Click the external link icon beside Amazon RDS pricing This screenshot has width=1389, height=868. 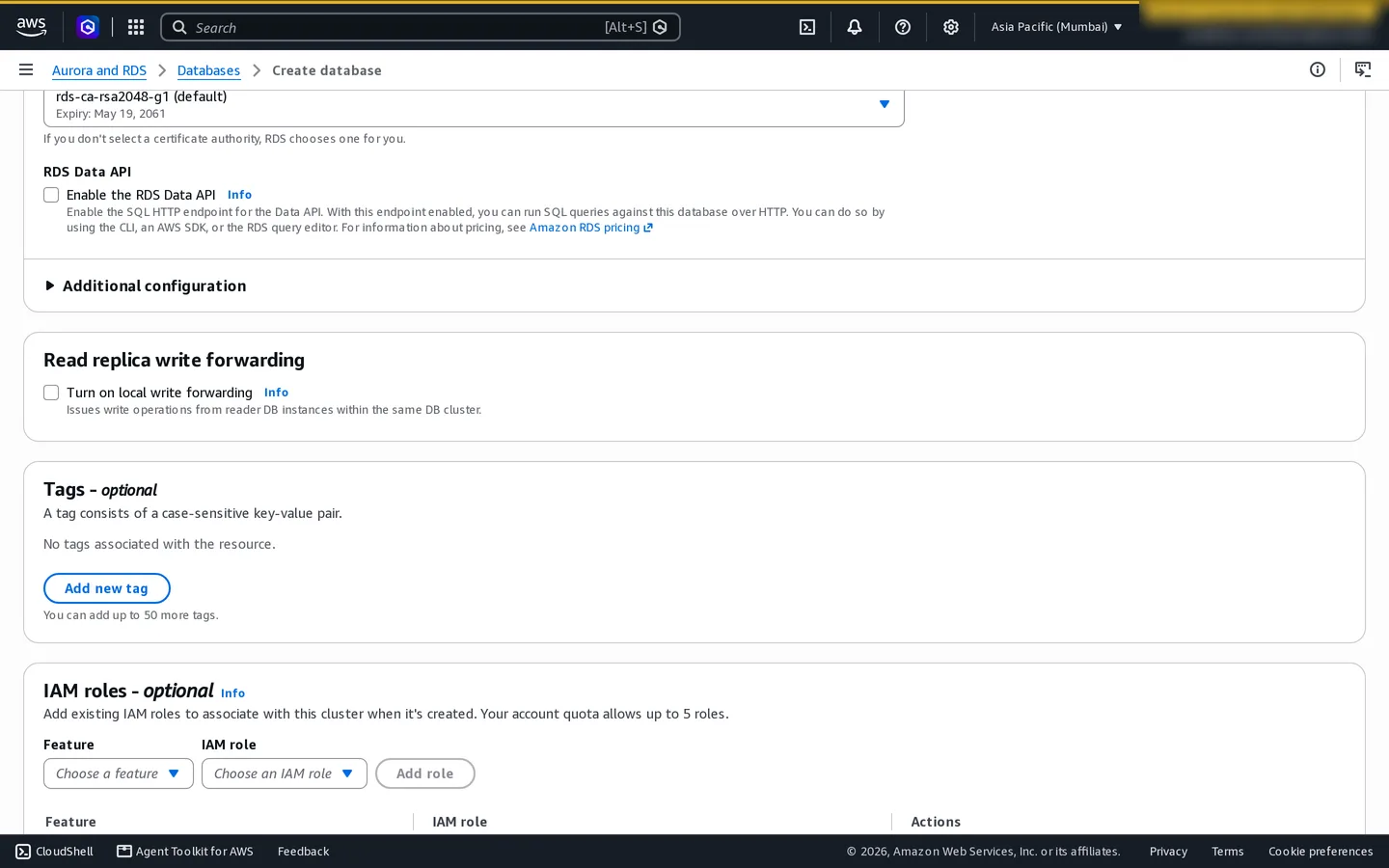[648, 228]
